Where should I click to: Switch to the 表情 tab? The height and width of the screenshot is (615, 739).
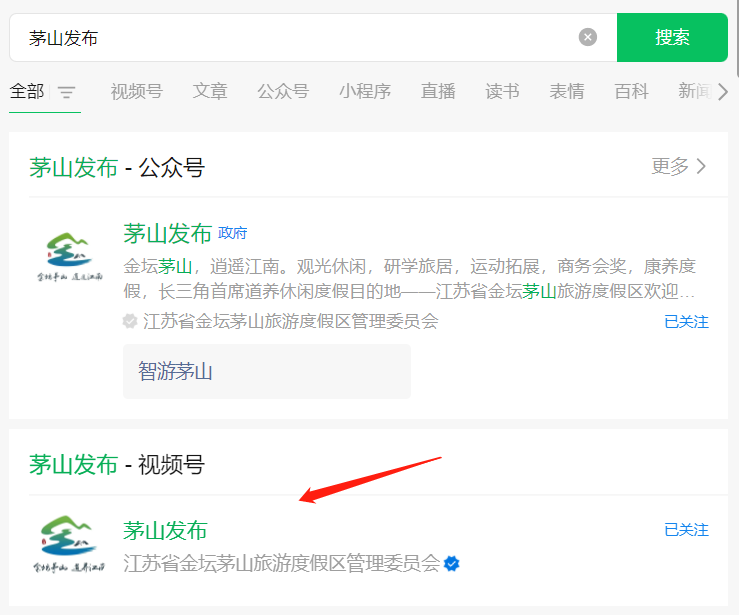tap(567, 91)
